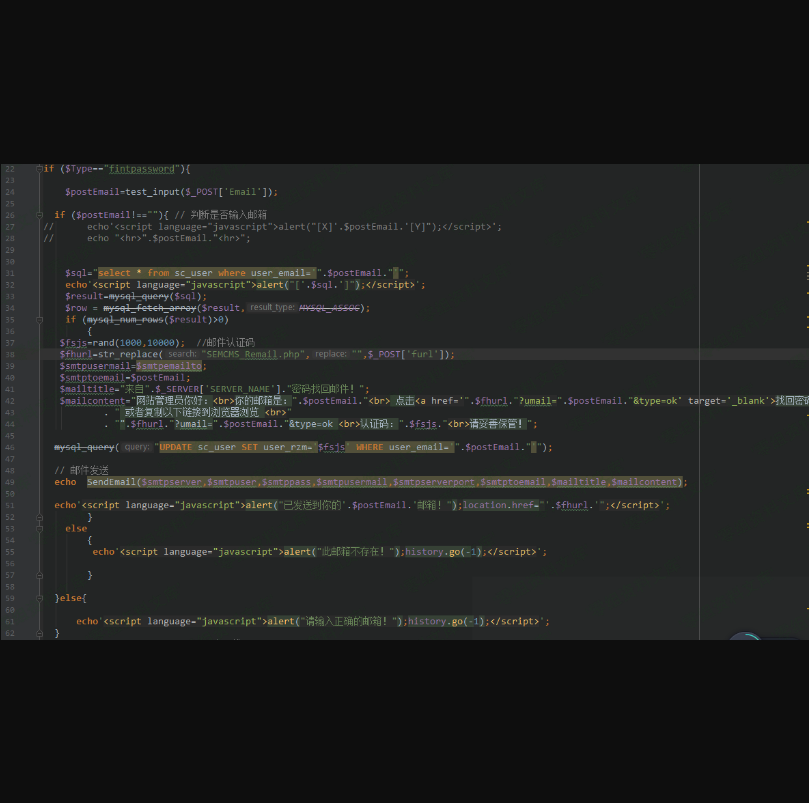Click the fold end marker on line 62
Viewport: 809px width, 803px height.
click(38, 633)
